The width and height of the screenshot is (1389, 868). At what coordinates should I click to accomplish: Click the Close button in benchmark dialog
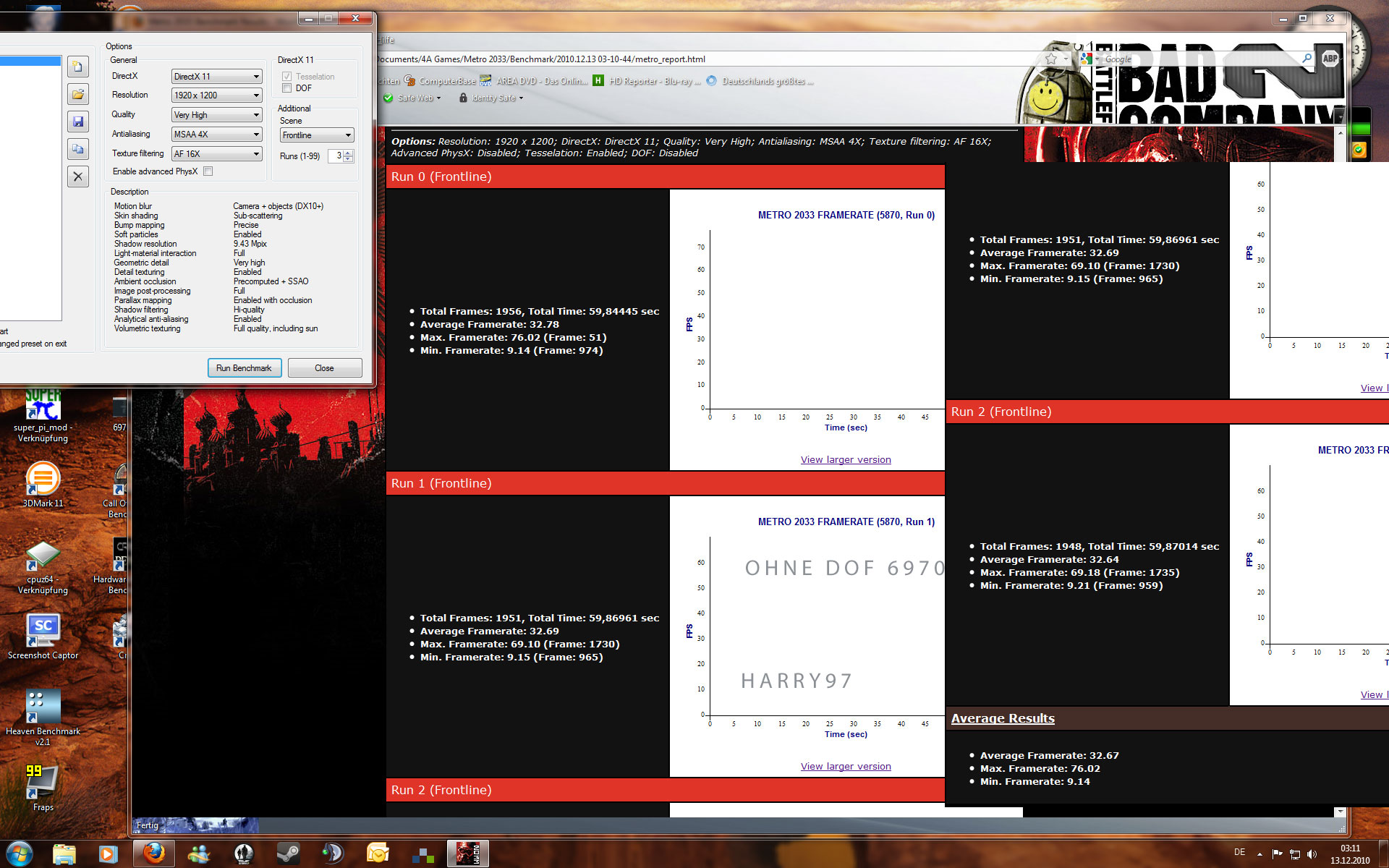tap(324, 367)
